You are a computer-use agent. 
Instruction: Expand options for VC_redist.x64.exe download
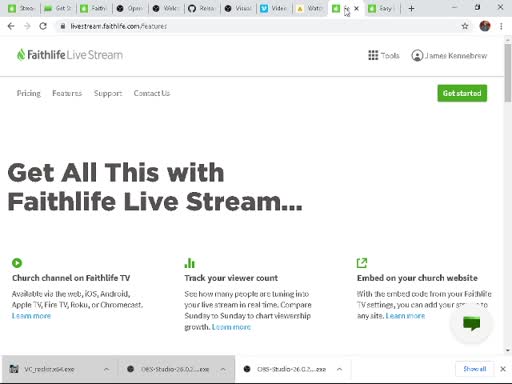pos(106,369)
